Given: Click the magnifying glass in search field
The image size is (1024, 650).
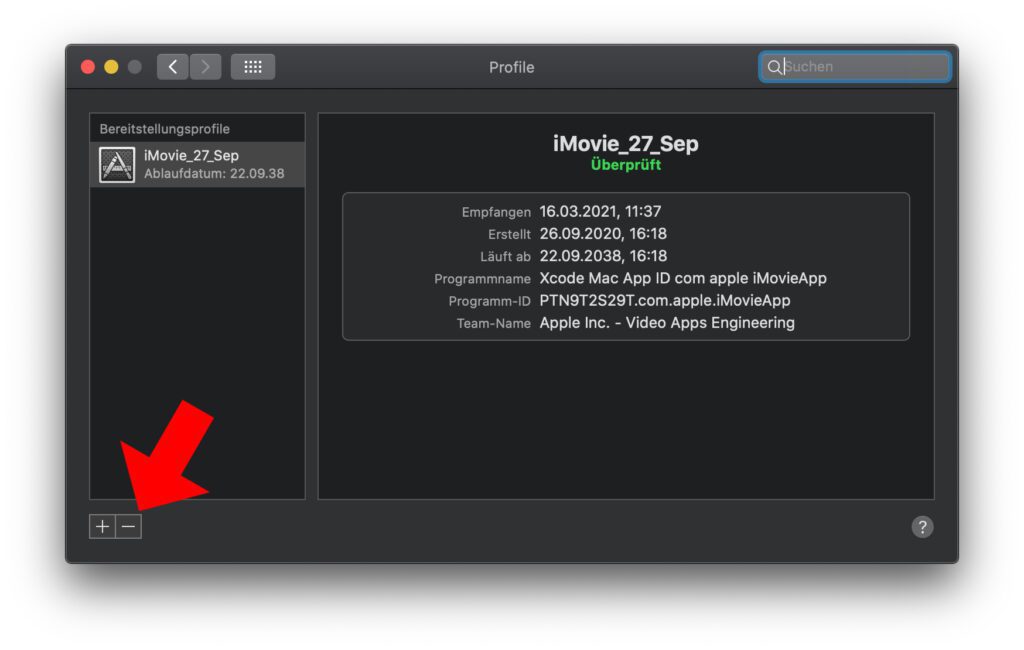Looking at the screenshot, I should [x=773, y=67].
